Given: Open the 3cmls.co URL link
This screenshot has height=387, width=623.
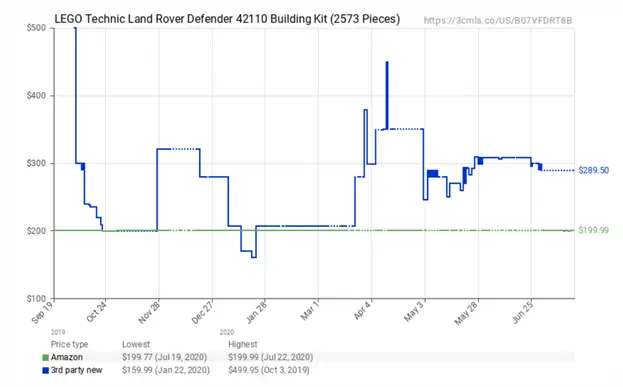Looking at the screenshot, I should pyautogui.click(x=498, y=20).
